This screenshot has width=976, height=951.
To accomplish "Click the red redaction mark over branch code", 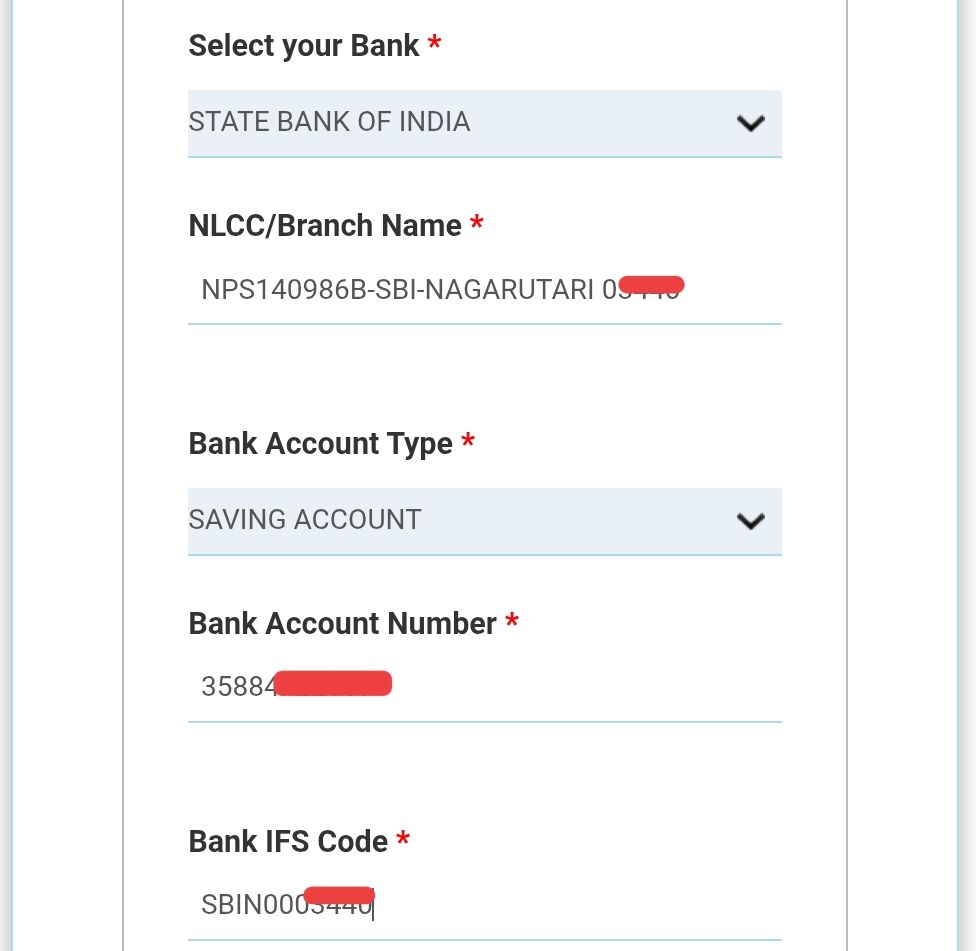I will pos(651,284).
